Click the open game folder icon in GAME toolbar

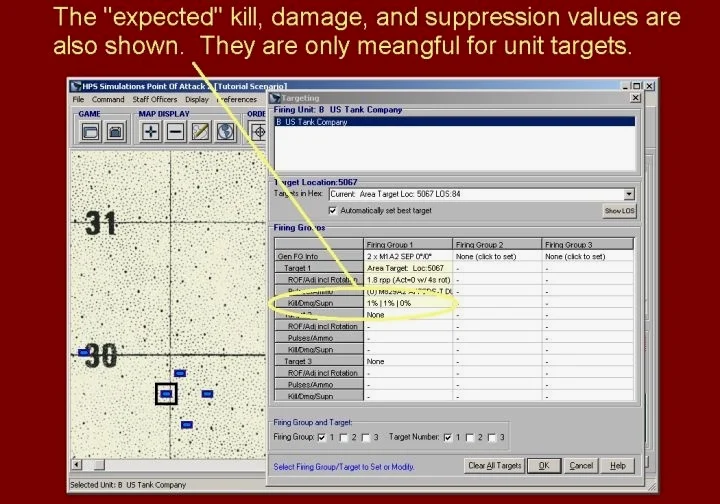pyautogui.click(x=90, y=132)
